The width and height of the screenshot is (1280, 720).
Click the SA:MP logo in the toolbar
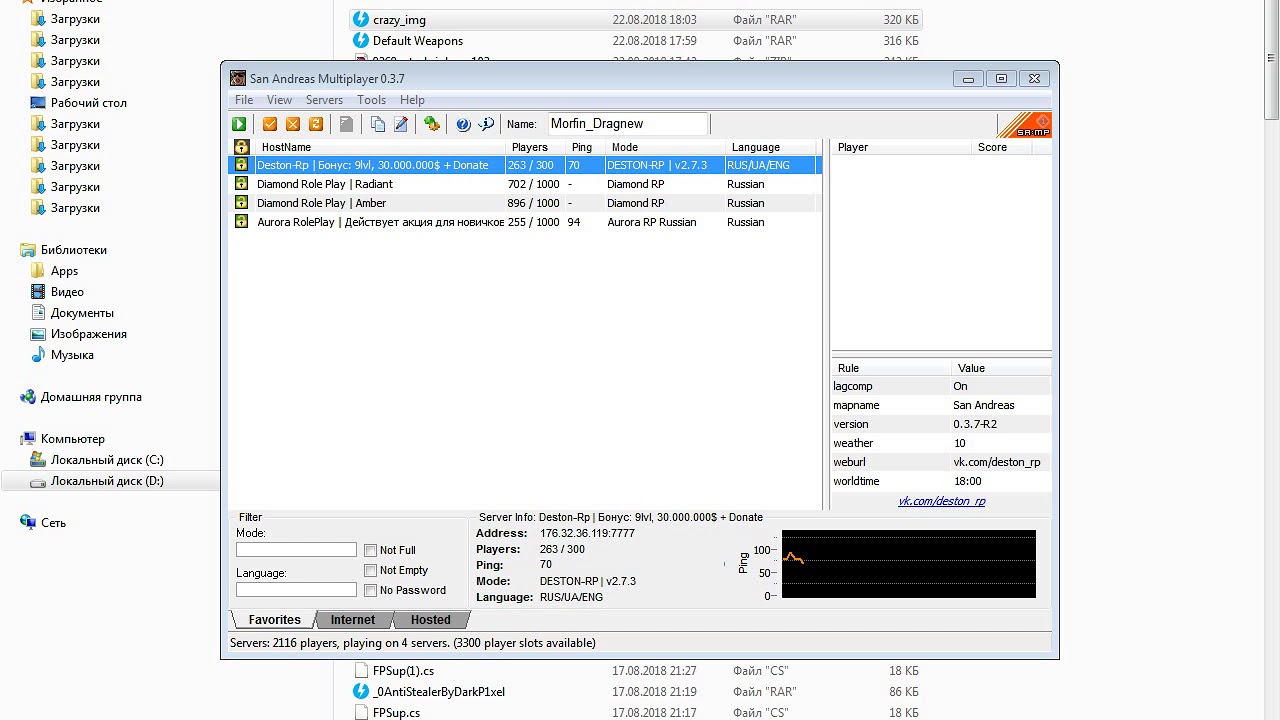pyautogui.click(x=1024, y=124)
